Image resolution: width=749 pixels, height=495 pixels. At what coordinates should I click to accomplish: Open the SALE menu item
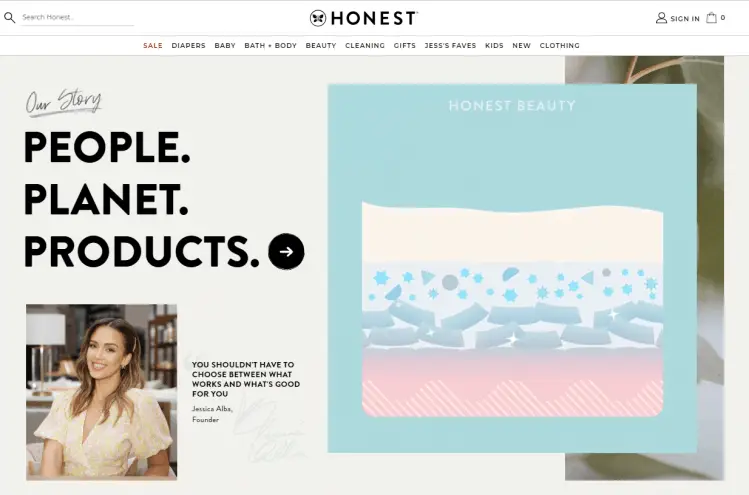pos(153,45)
